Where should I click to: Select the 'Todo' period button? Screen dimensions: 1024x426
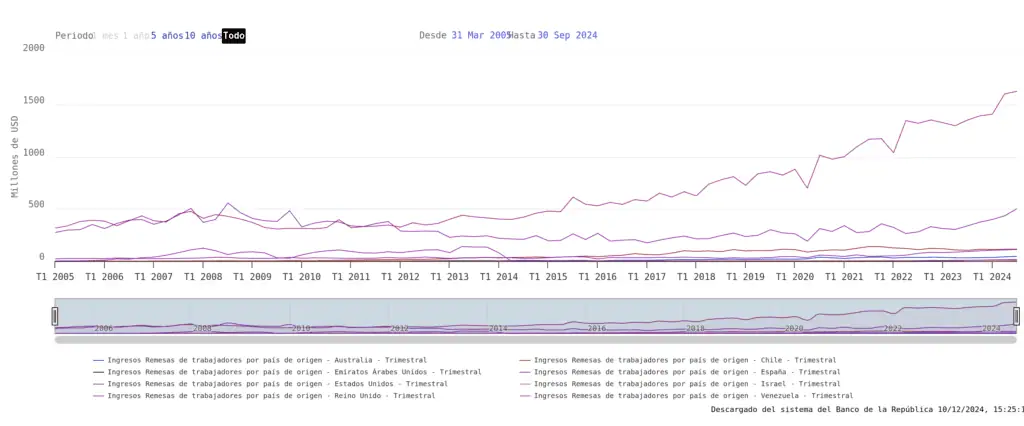(234, 36)
